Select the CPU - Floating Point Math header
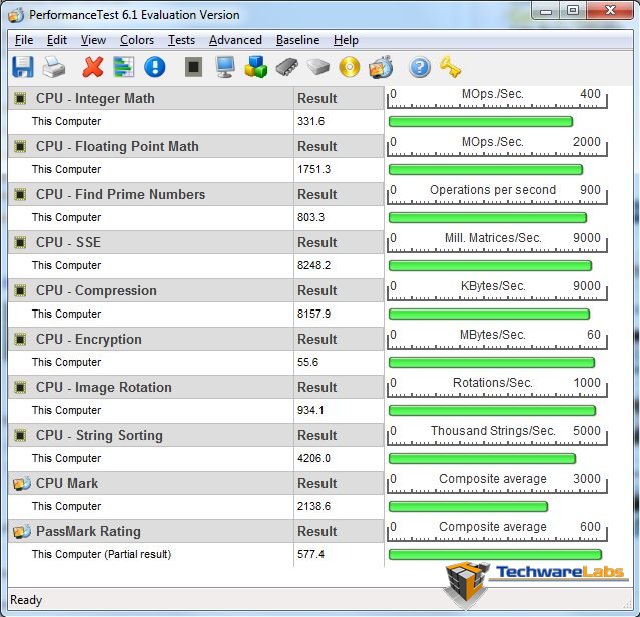640x617 pixels. 117,146
